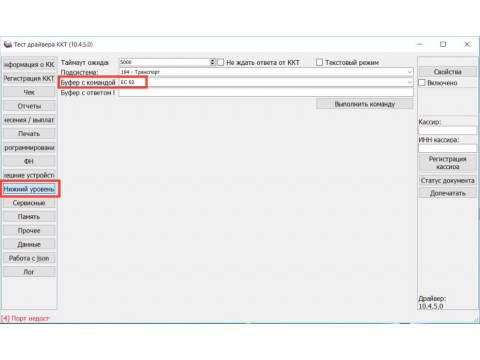Select the Нижний уровень tab

coord(29,189)
